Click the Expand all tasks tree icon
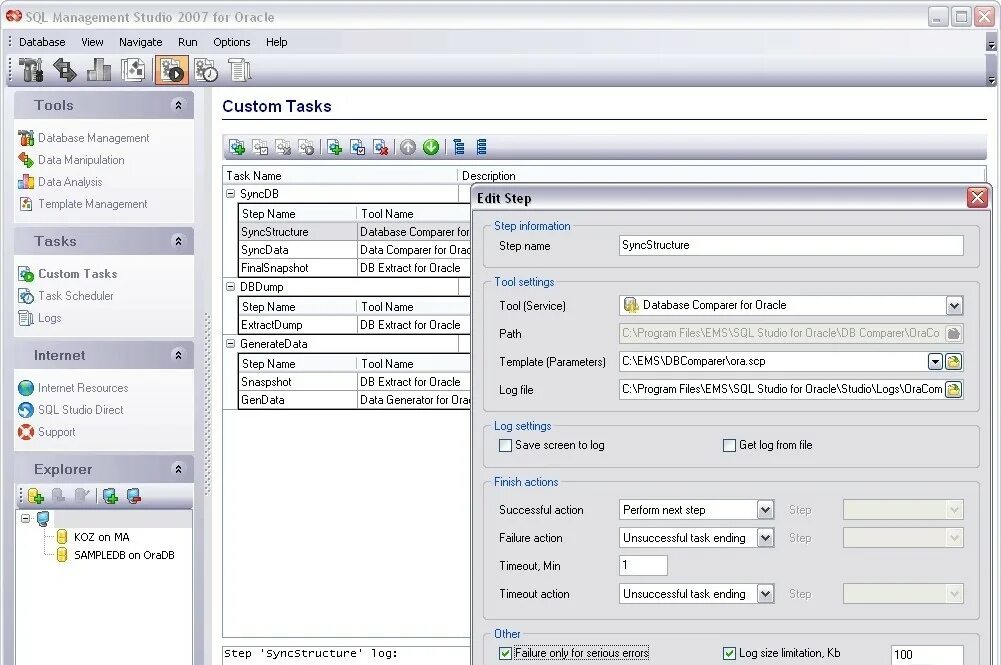This screenshot has width=1001, height=665. 458,147
